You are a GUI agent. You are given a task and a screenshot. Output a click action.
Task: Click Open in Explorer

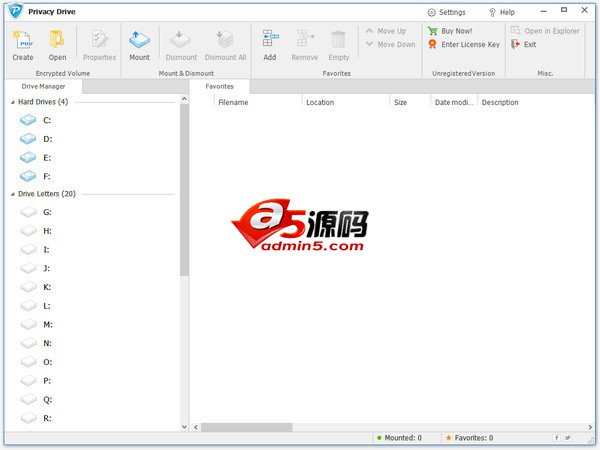545,31
